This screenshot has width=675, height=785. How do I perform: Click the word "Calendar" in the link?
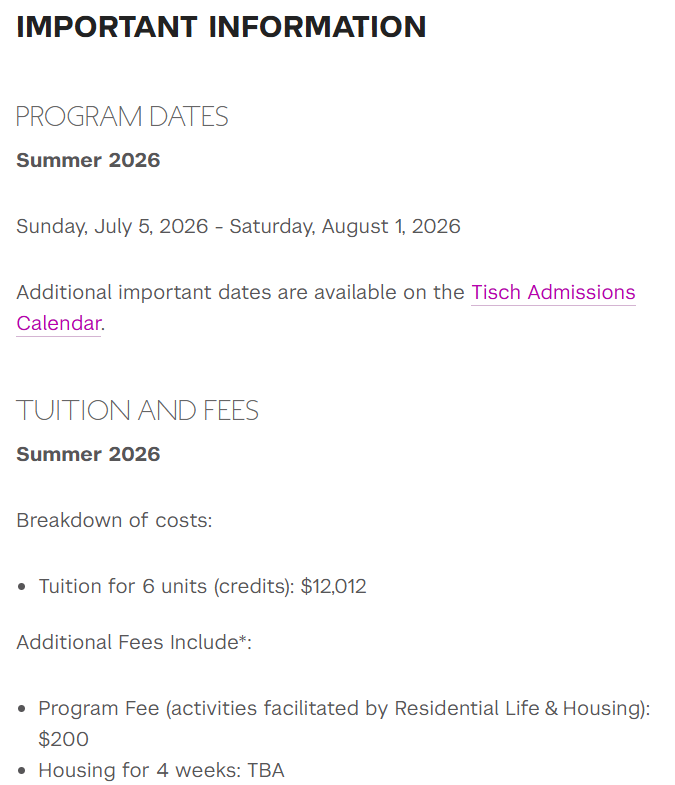tap(58, 324)
